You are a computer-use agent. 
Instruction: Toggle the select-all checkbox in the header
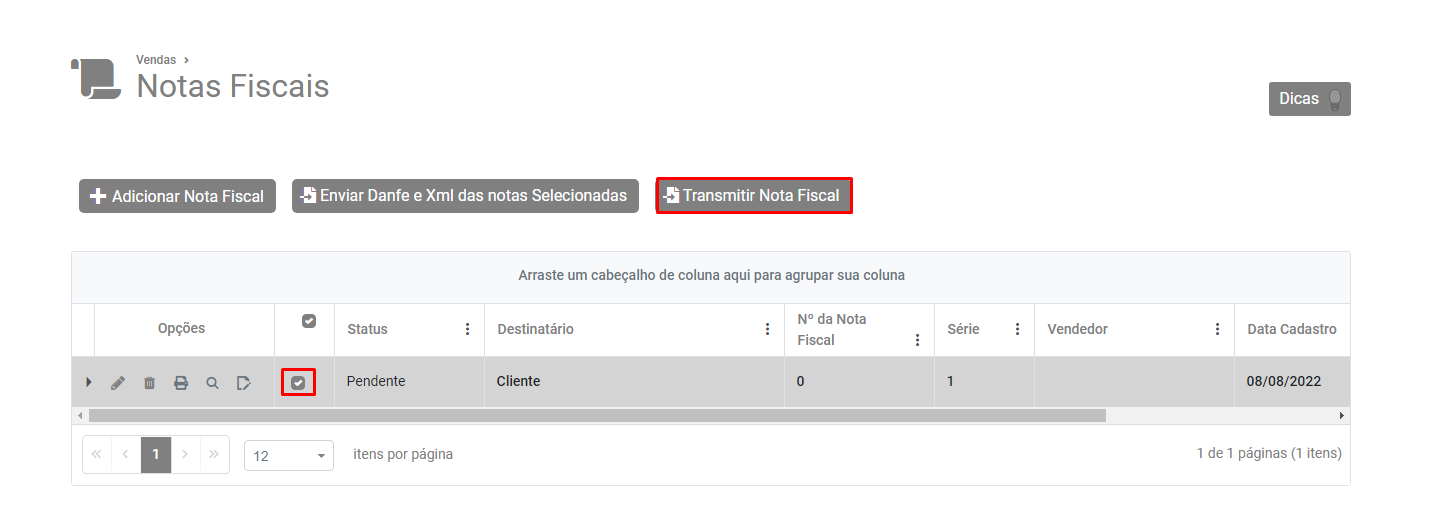pyautogui.click(x=309, y=321)
